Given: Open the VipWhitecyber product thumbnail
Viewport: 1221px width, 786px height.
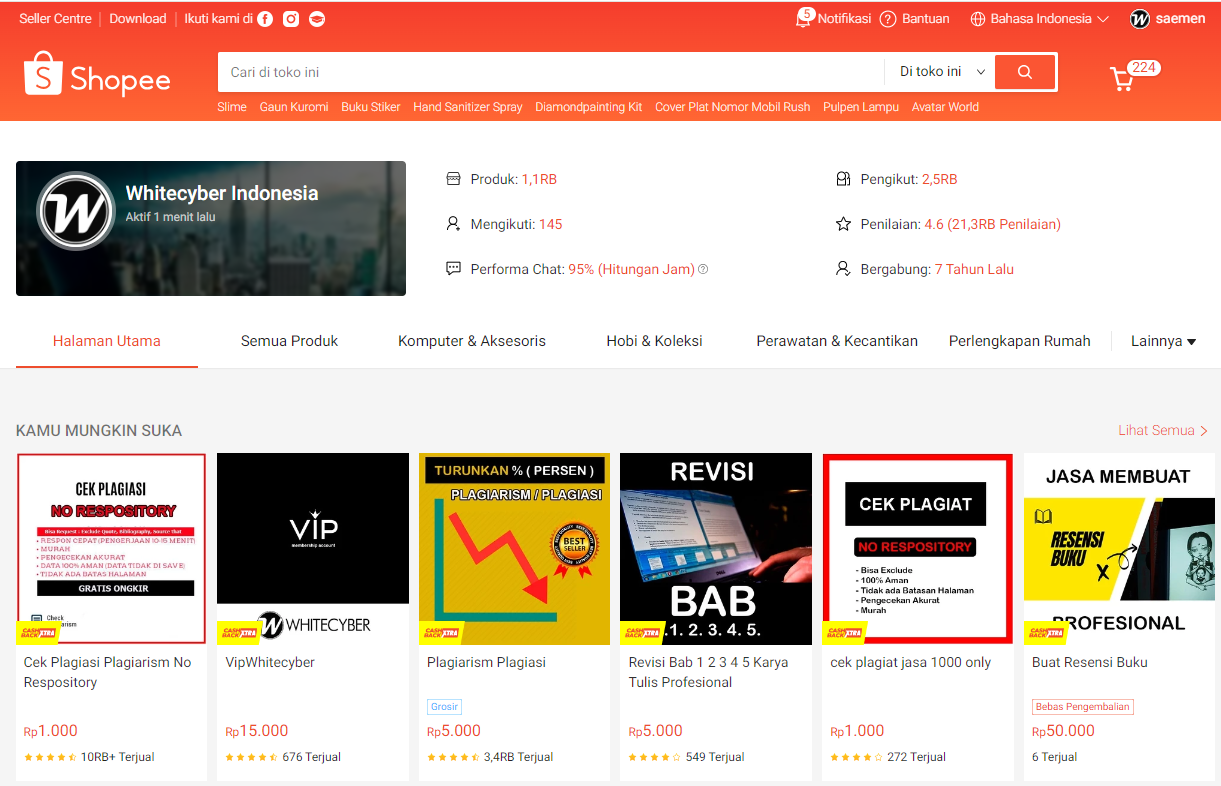Looking at the screenshot, I should (313, 549).
